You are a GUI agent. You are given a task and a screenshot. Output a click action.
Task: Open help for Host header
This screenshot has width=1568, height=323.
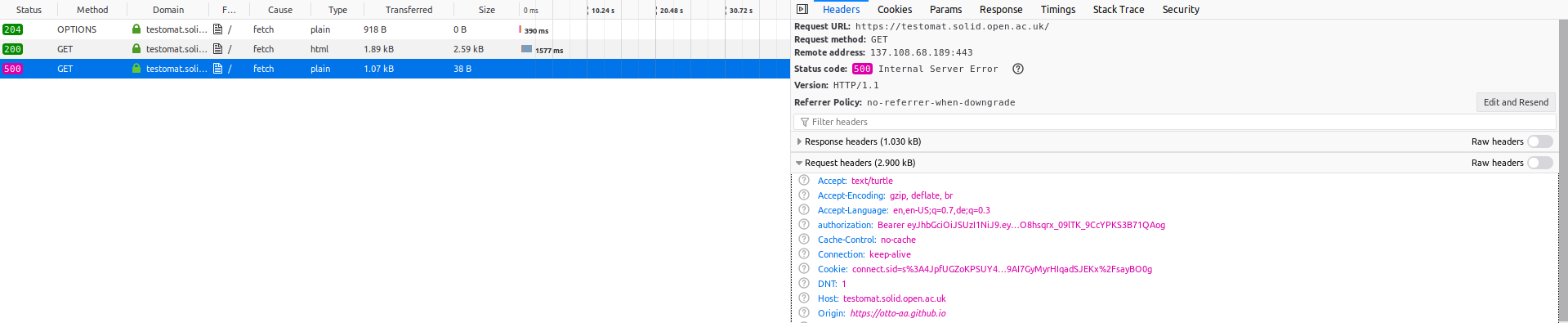pyautogui.click(x=804, y=298)
